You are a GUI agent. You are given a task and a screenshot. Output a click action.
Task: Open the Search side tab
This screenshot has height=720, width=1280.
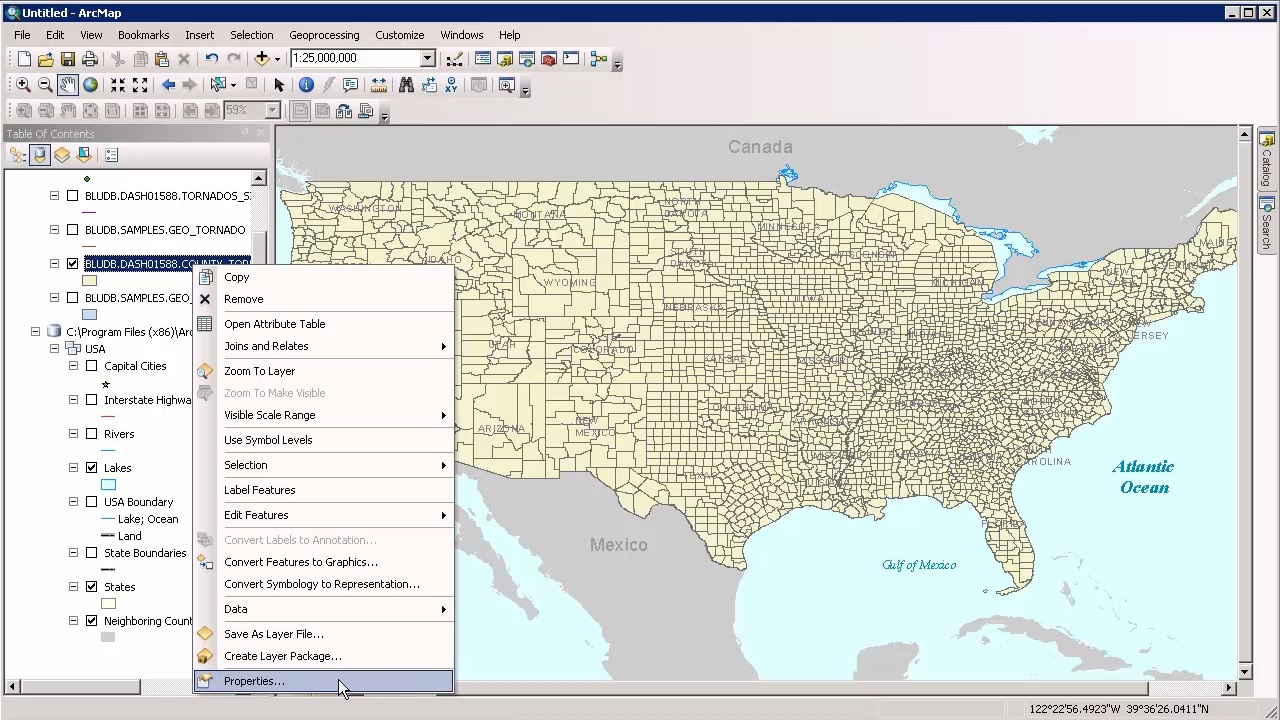[1267, 224]
